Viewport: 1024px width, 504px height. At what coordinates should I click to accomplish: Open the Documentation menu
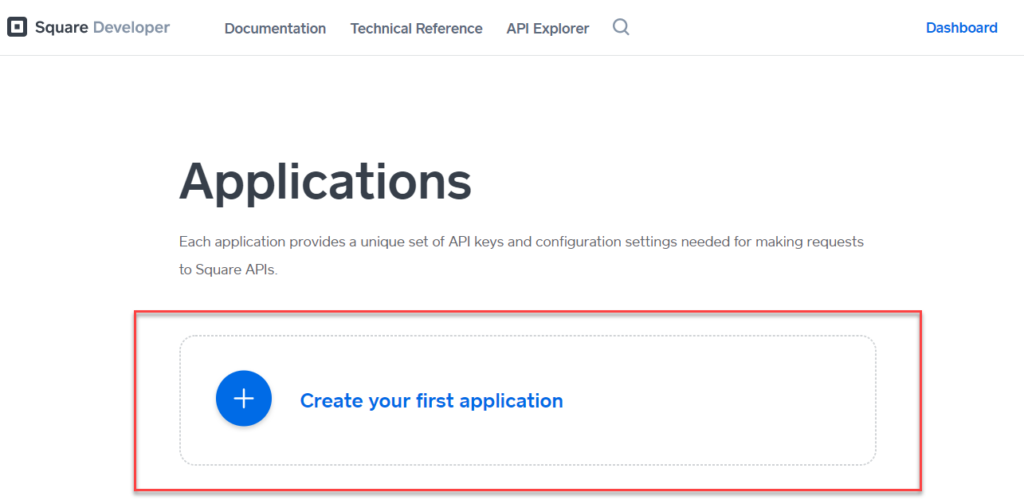[275, 29]
